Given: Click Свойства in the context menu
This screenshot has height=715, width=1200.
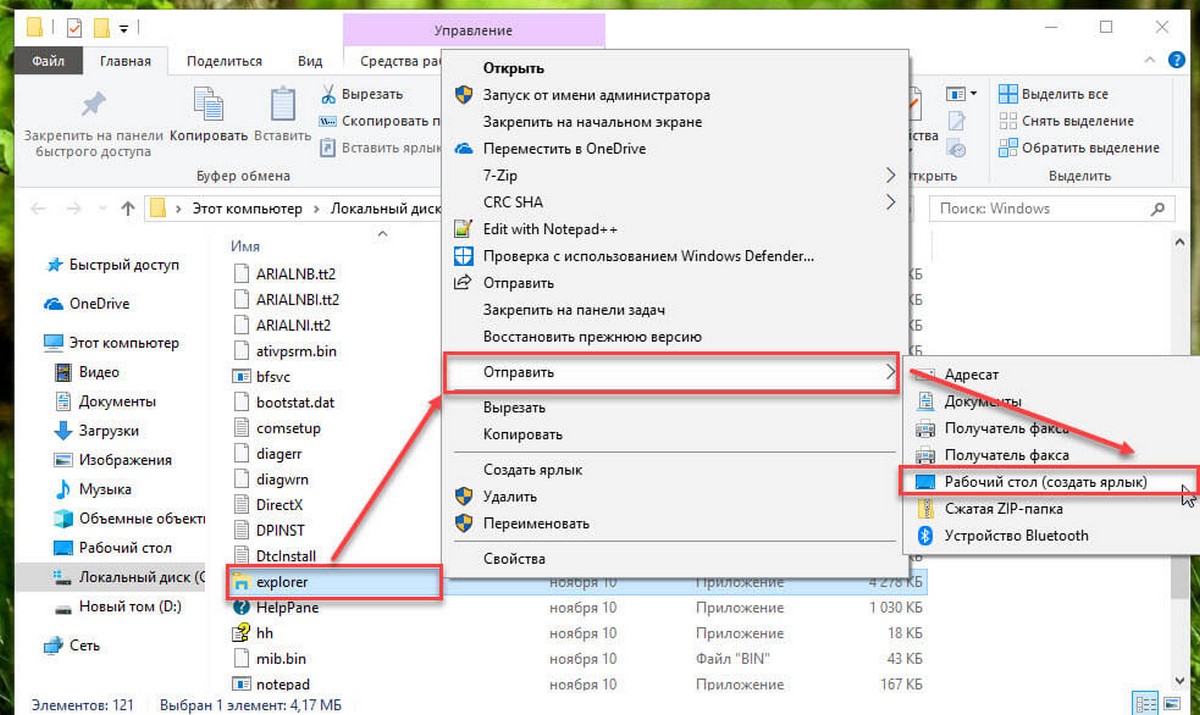Looking at the screenshot, I should coord(514,558).
